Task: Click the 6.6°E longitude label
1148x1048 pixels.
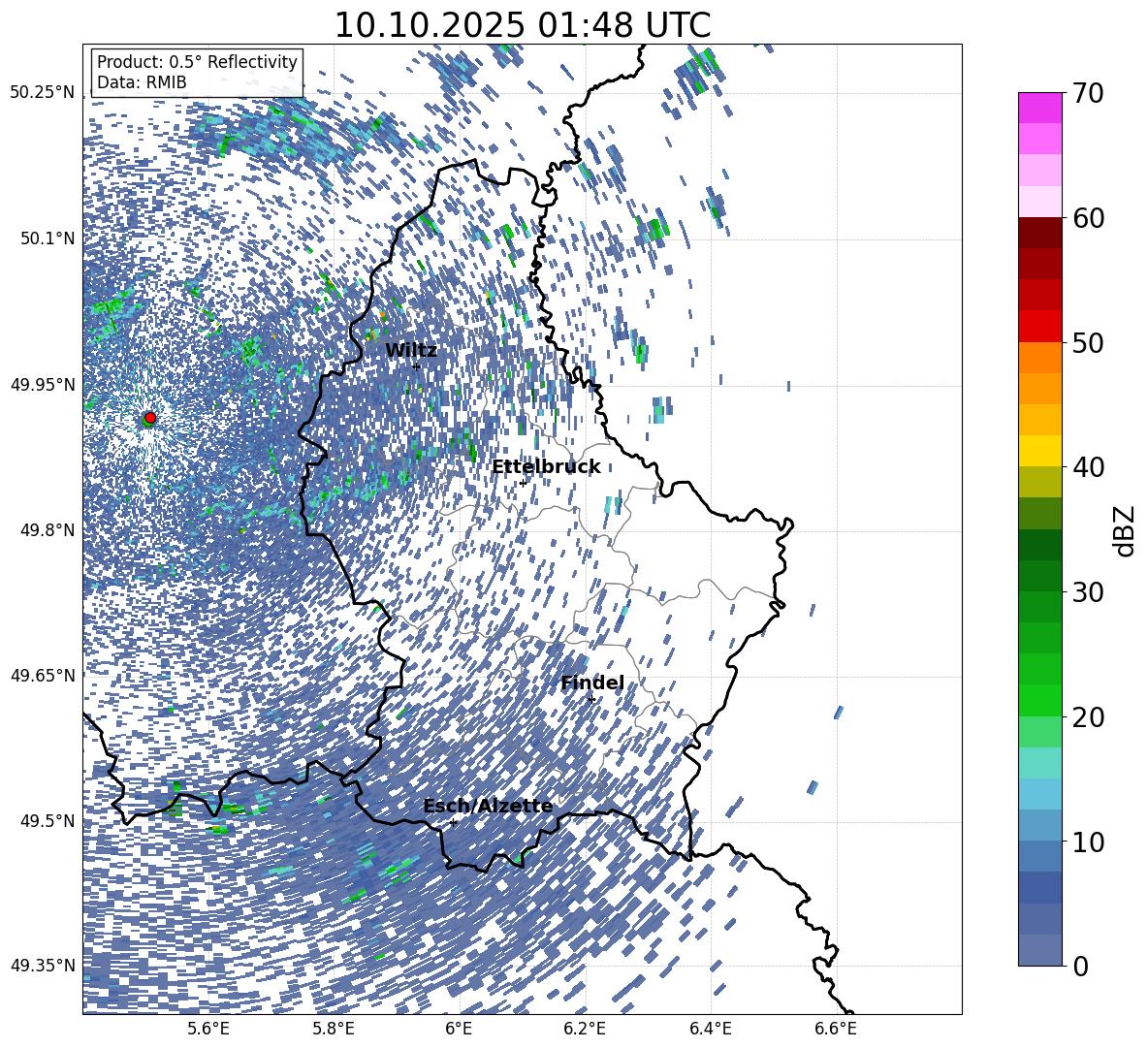Action: click(x=836, y=1030)
